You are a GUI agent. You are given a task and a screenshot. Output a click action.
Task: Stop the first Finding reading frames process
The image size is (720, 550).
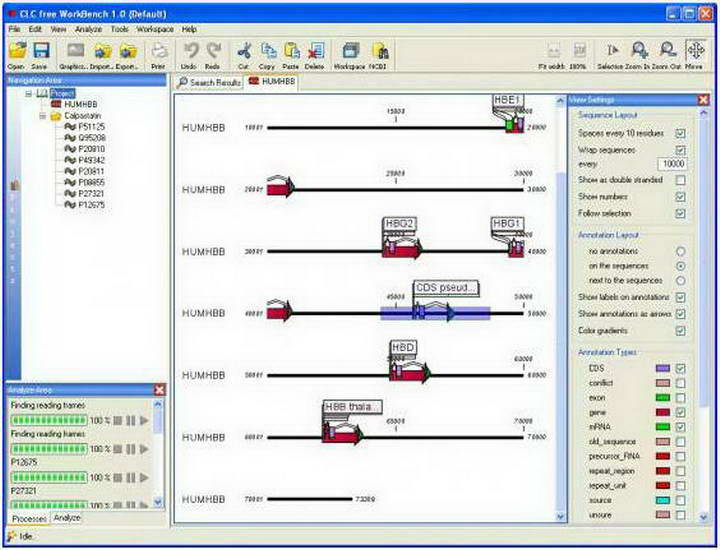118,420
